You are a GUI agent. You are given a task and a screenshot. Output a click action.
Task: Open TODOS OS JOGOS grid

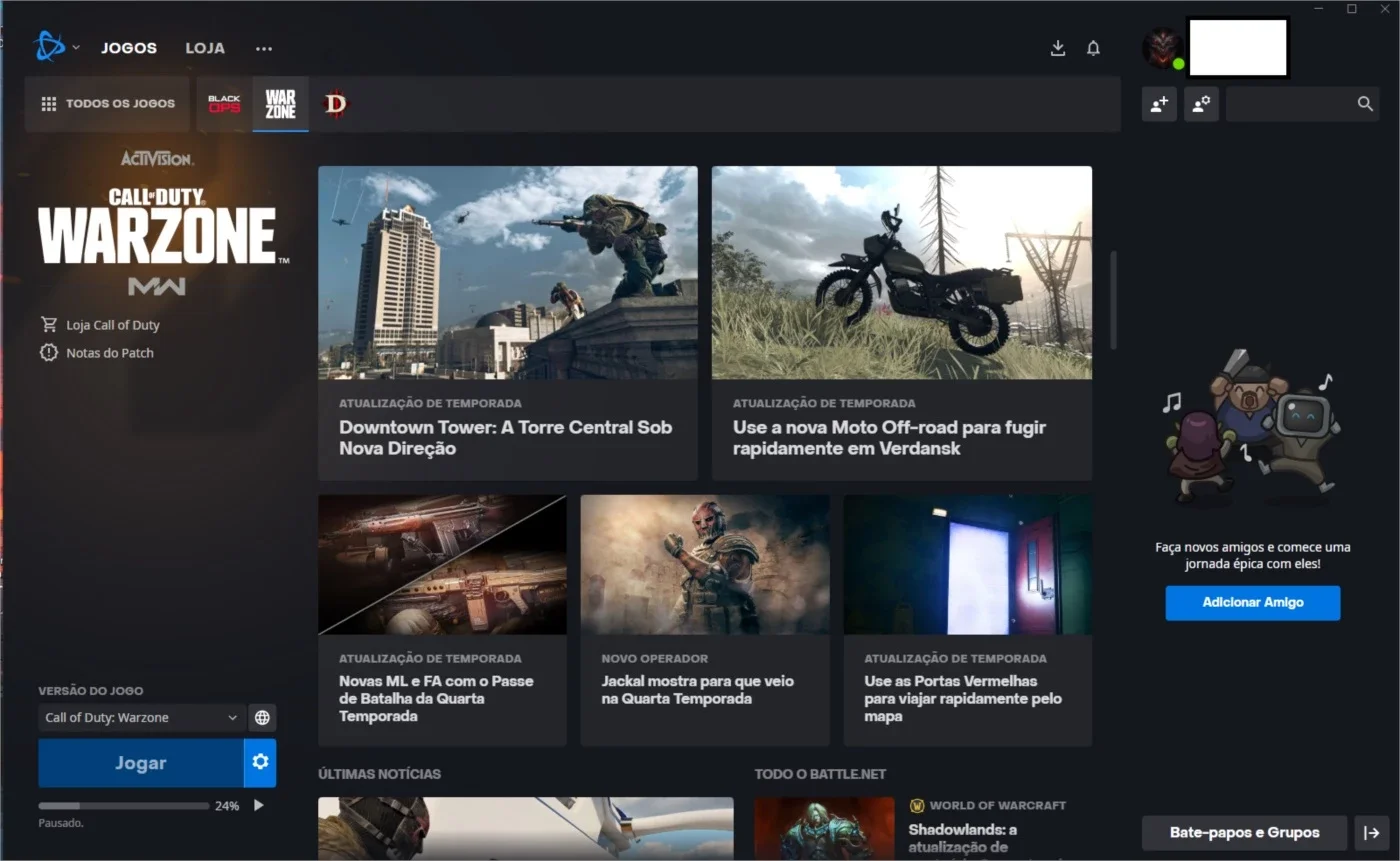(x=107, y=104)
